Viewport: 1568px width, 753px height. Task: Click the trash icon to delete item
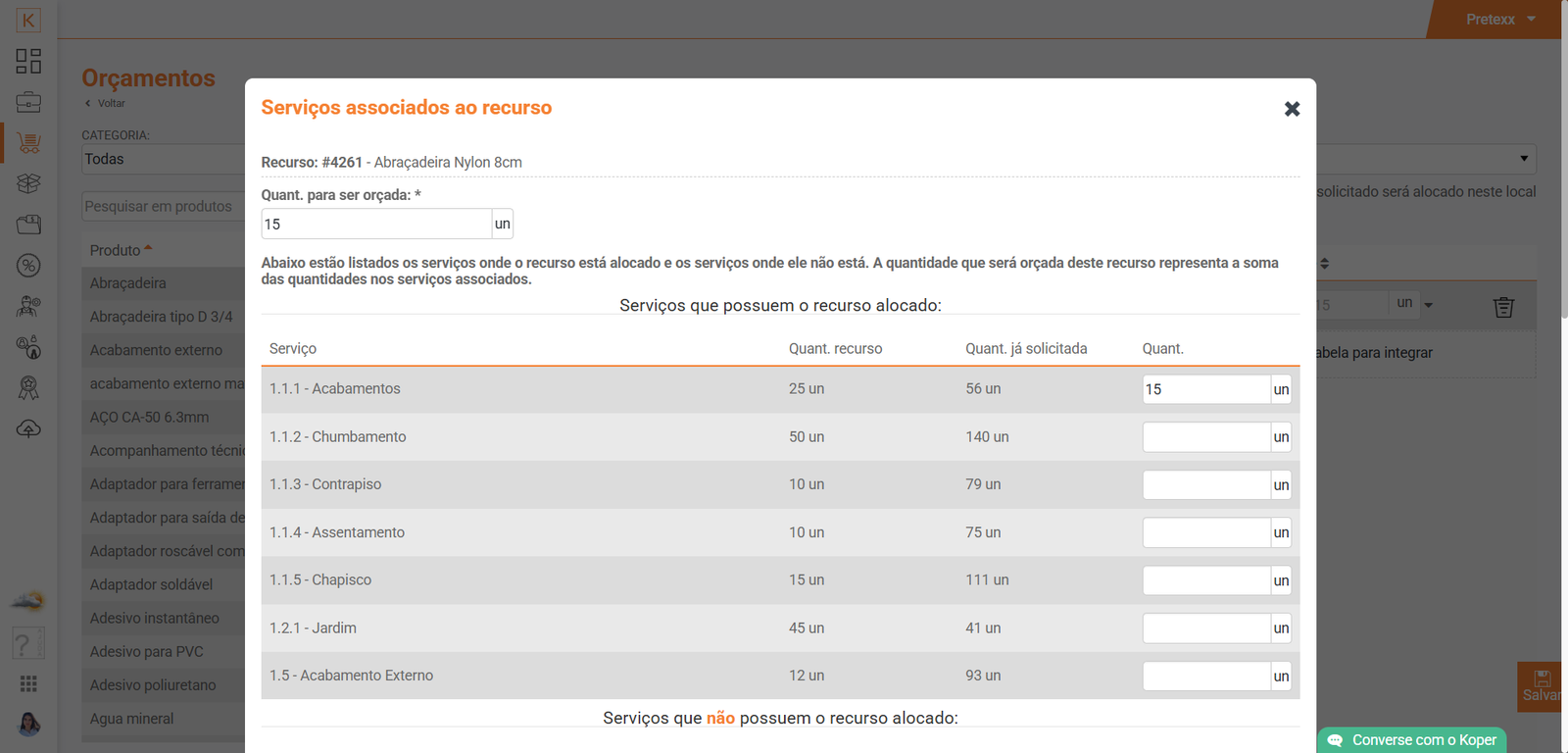1503,307
